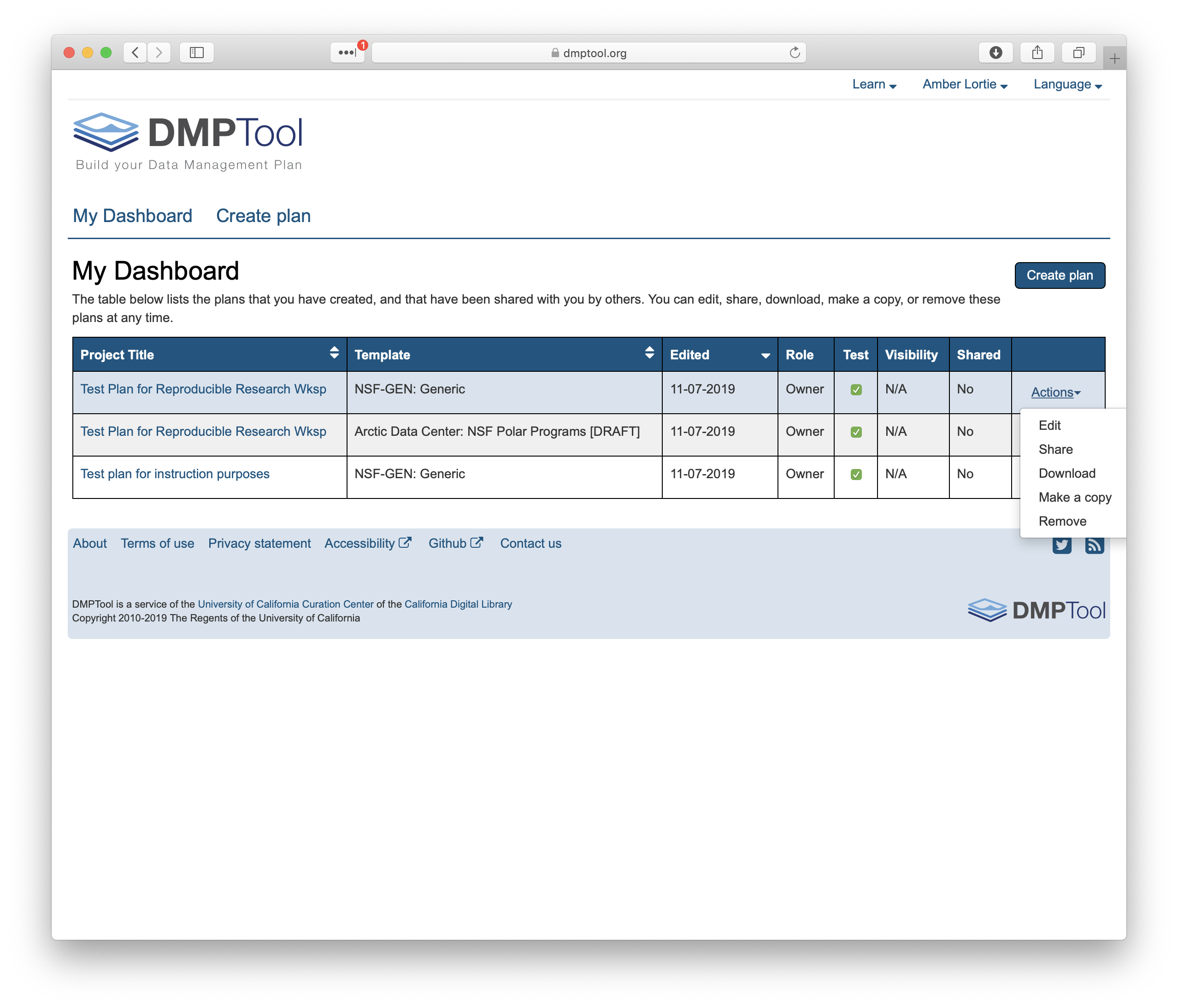Toggle Test checkbox for instruction purposes plan
Image resolution: width=1178 pixels, height=1008 pixels.
[856, 475]
